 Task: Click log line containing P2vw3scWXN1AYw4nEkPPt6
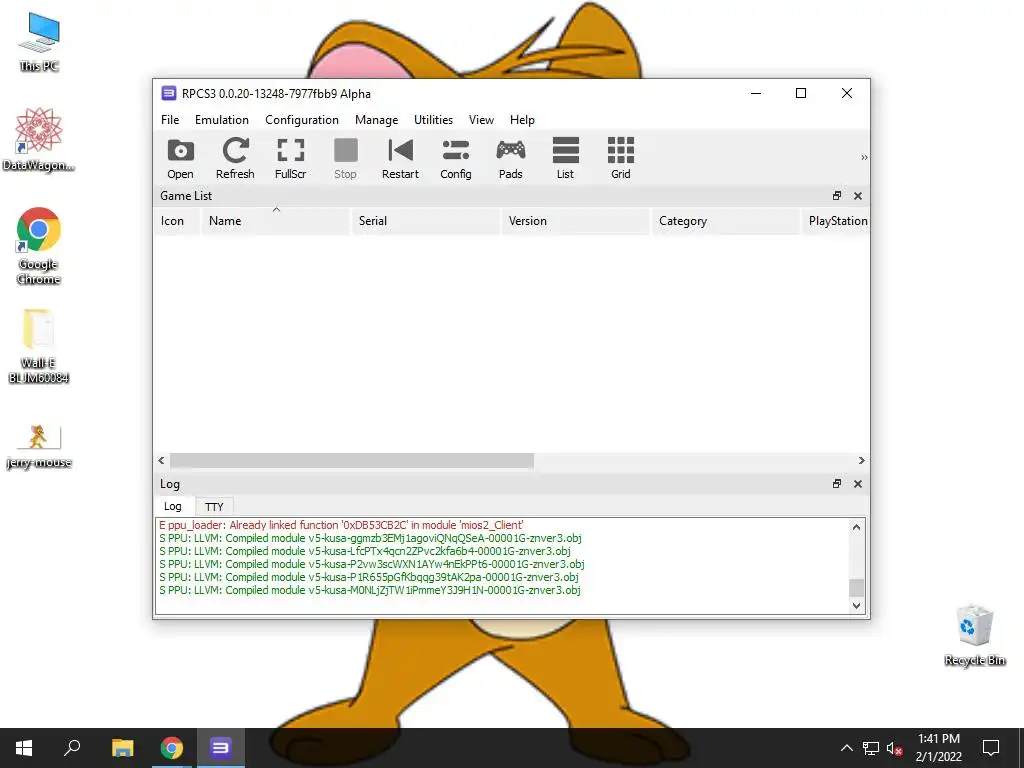372,564
